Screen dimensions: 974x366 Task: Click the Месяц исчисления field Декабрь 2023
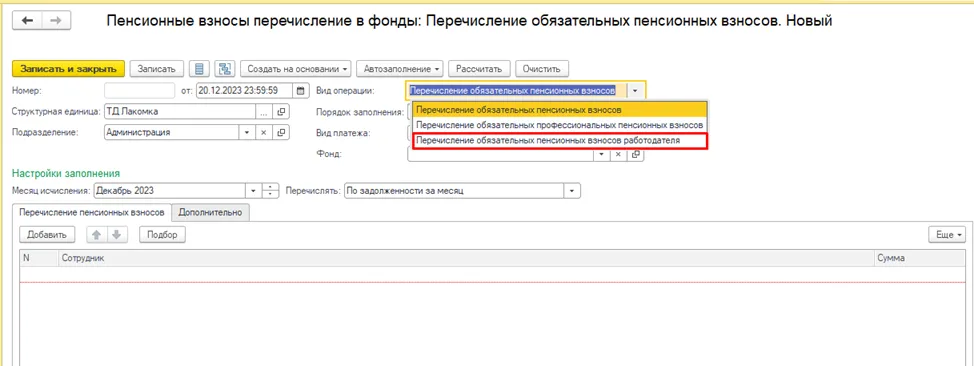169,191
